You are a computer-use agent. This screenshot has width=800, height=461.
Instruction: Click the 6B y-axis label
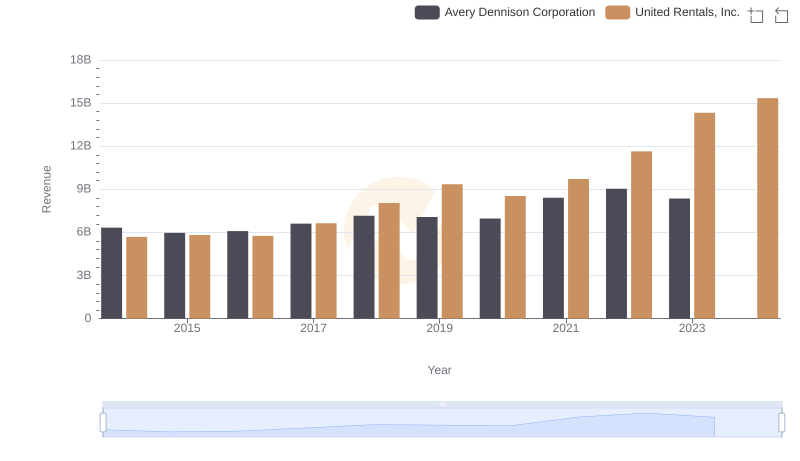(x=84, y=232)
